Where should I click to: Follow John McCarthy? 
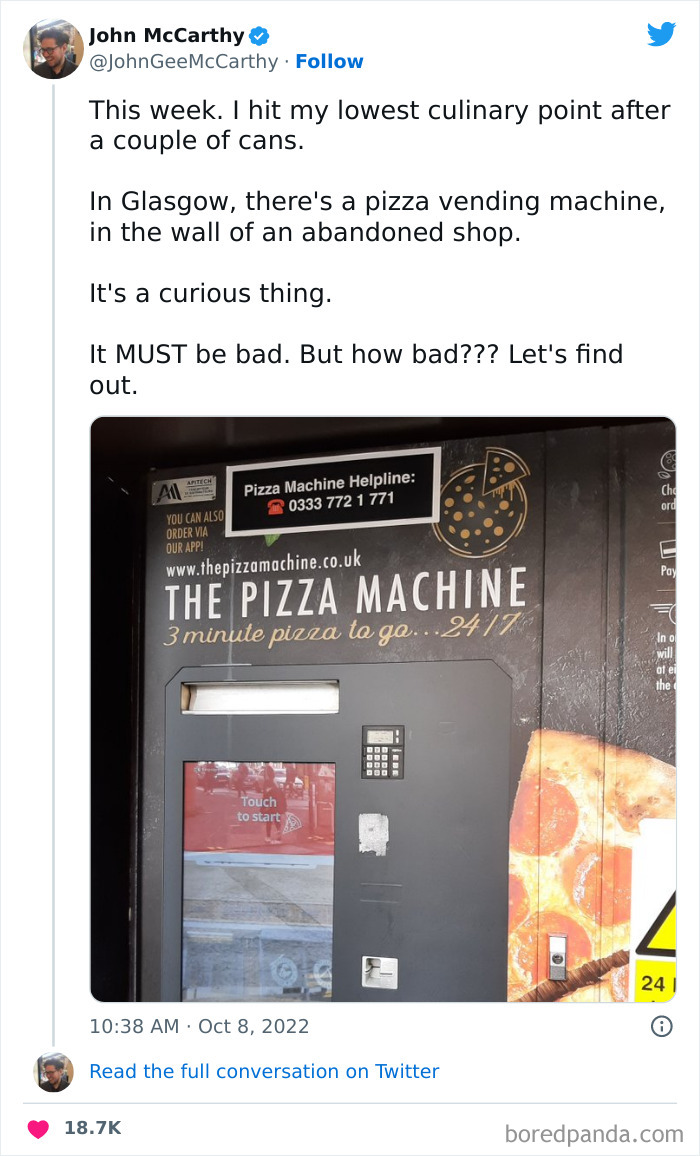tap(329, 61)
